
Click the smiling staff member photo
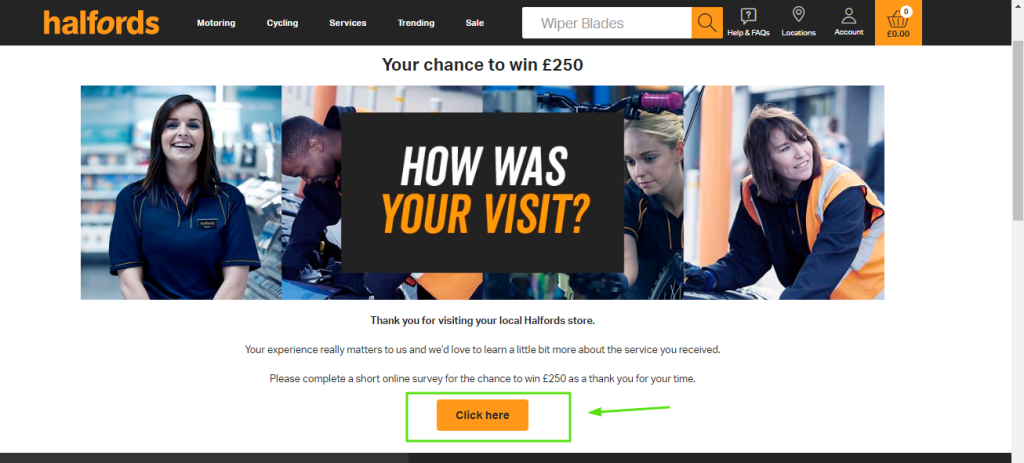[x=182, y=193]
